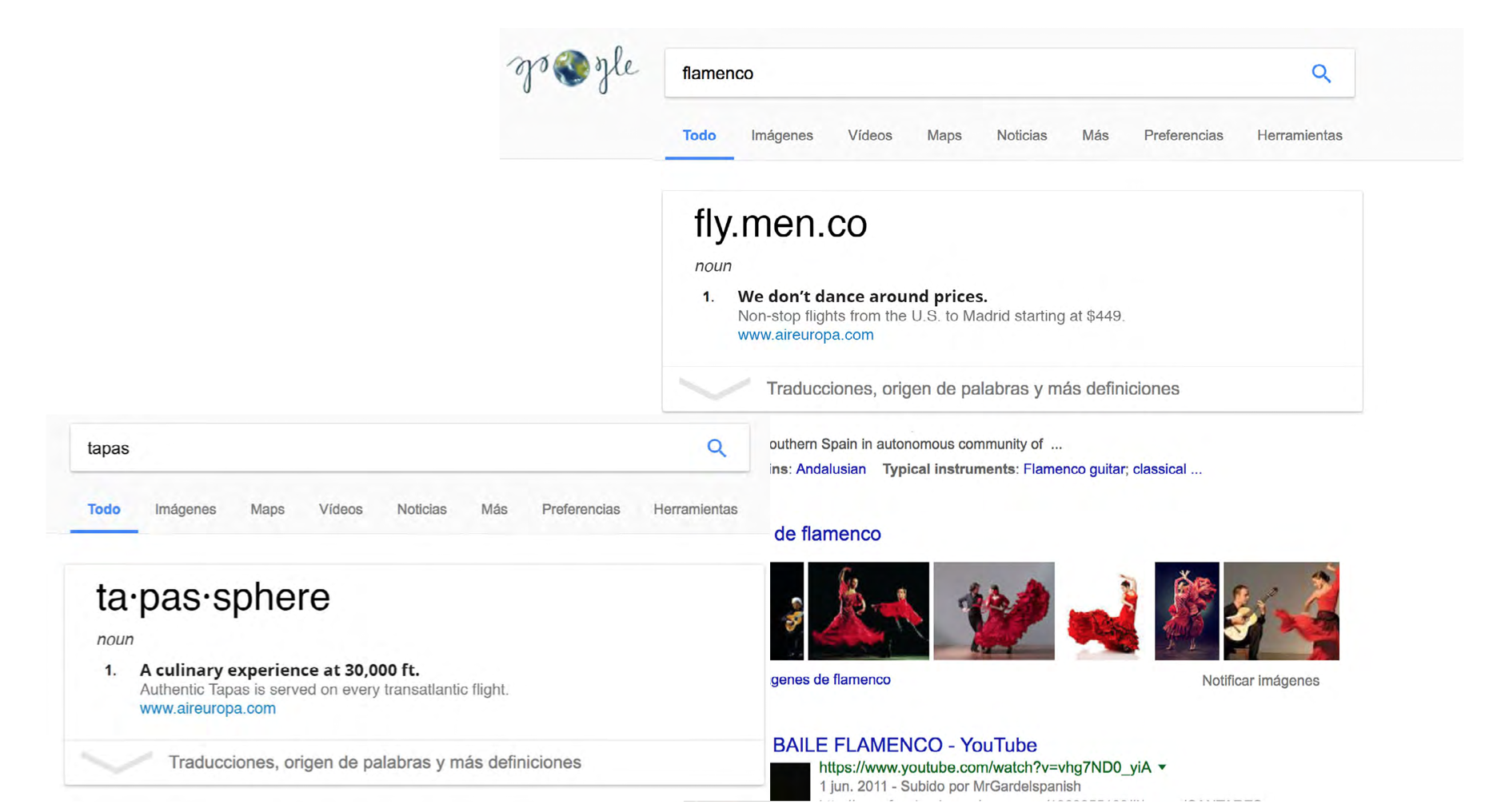Open Más menu in flamenco search
The height and width of the screenshot is (812, 1489).
point(1096,135)
